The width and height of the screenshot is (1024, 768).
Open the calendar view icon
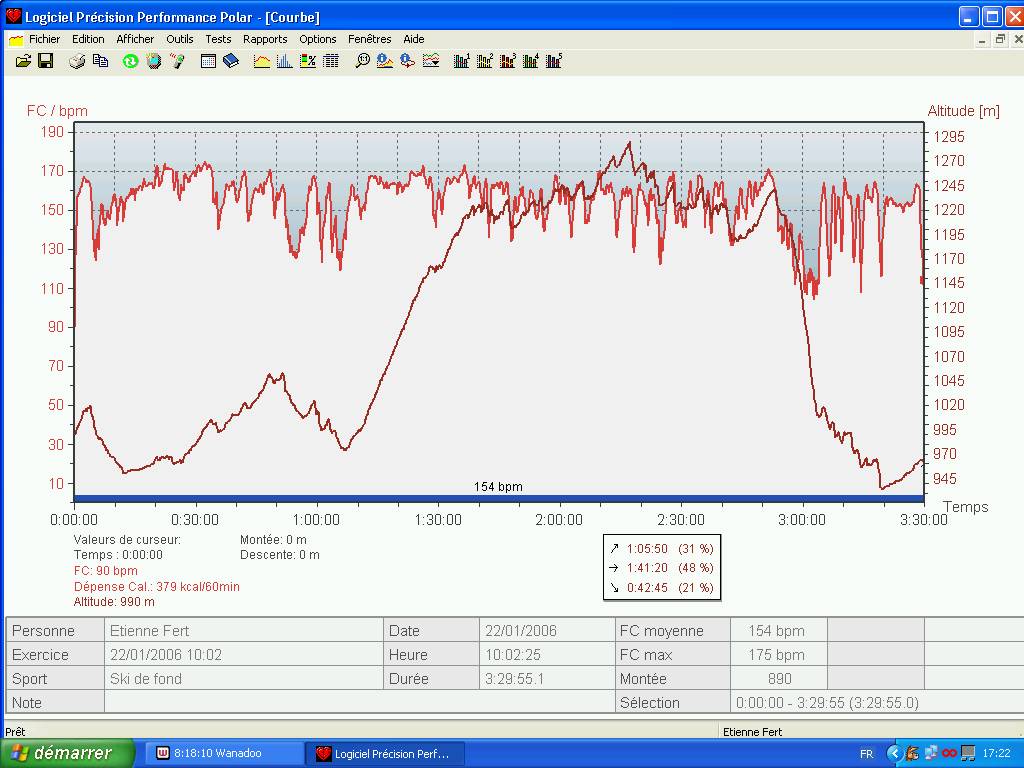pos(208,61)
